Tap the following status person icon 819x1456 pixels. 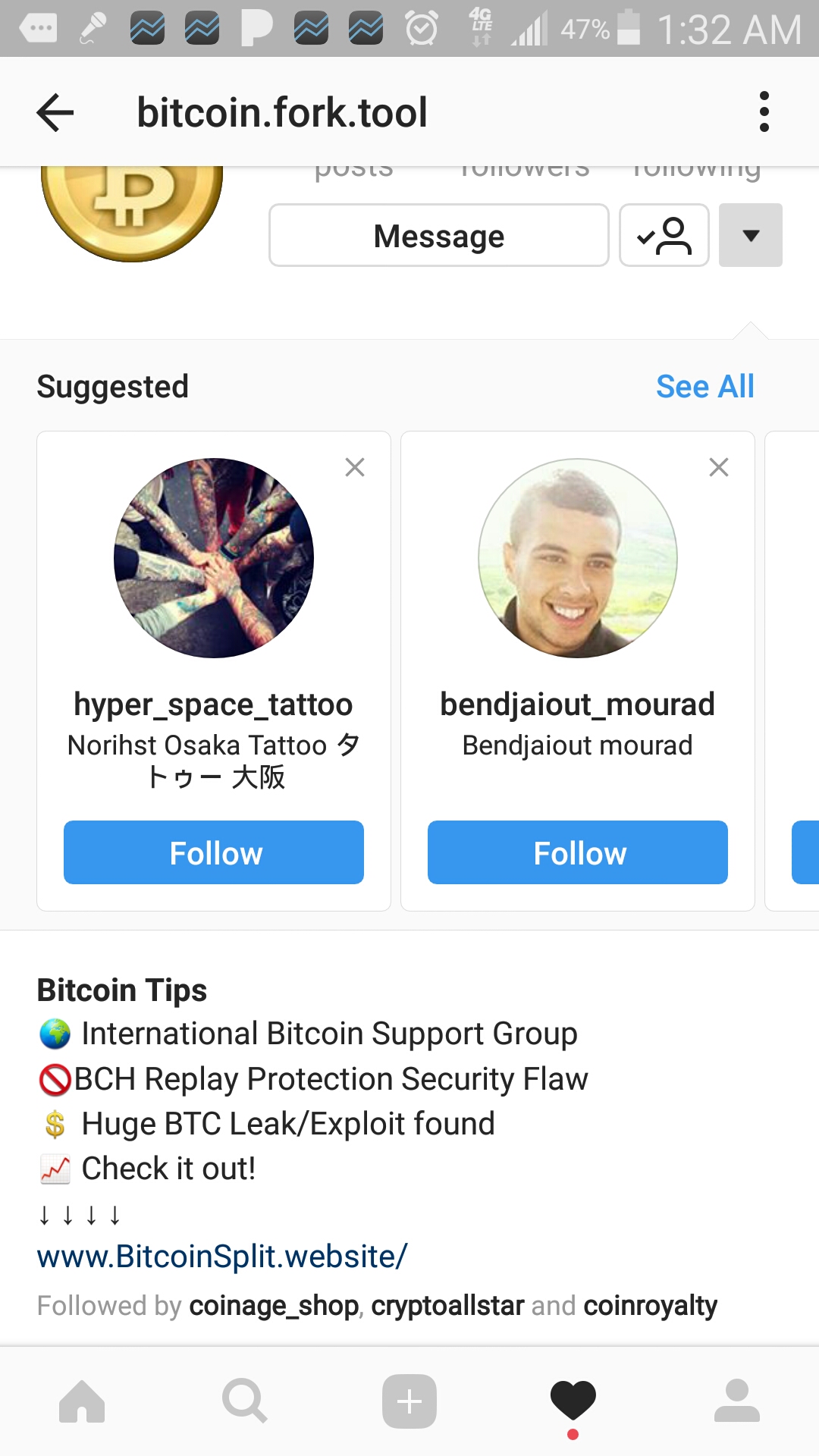click(664, 235)
